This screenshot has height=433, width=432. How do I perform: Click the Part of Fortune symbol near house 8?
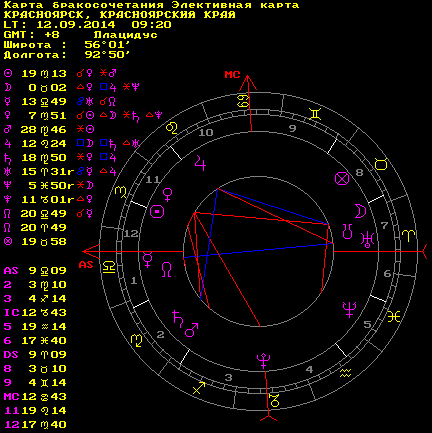point(342,179)
